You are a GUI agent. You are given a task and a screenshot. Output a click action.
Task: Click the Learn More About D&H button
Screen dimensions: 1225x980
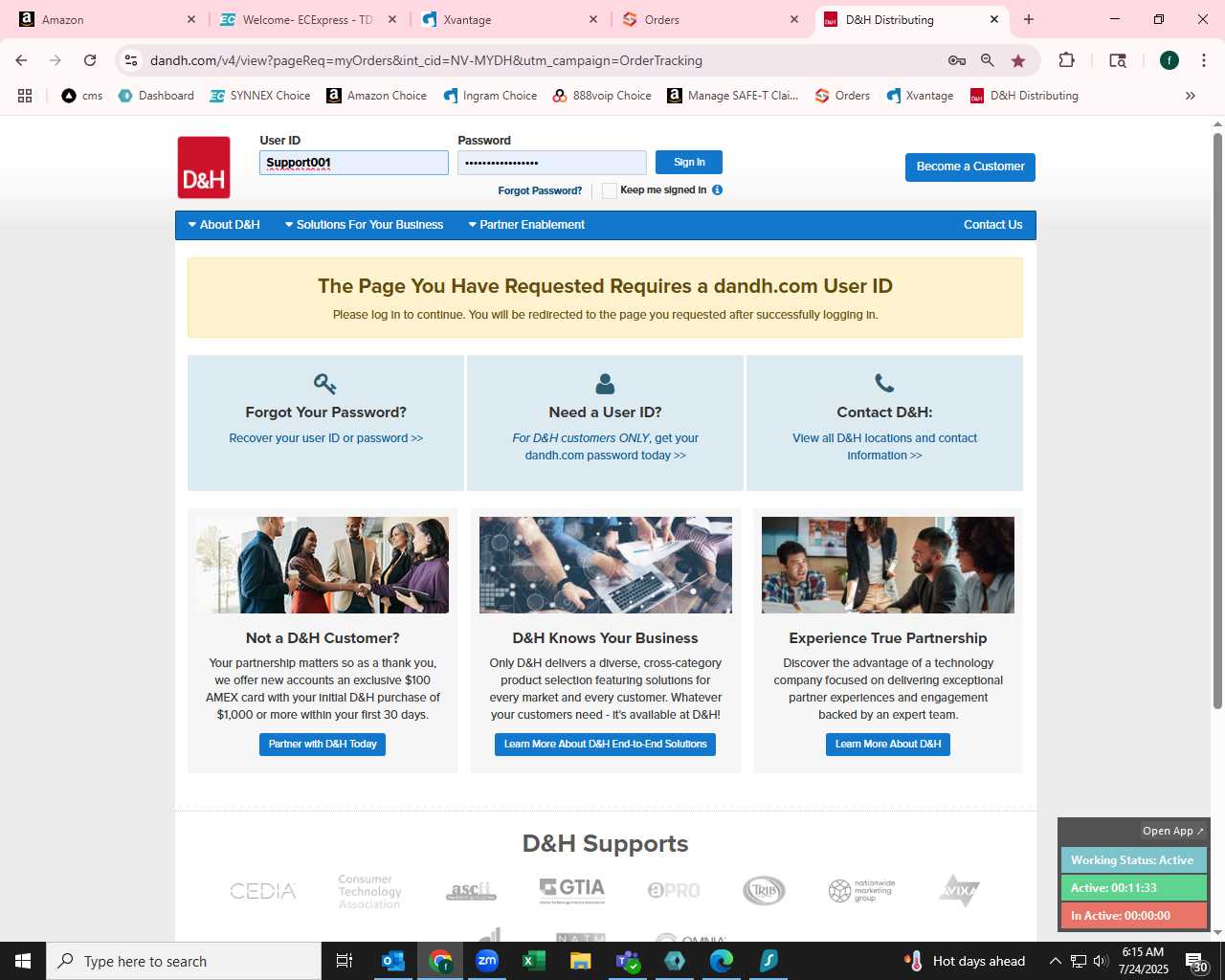888,744
